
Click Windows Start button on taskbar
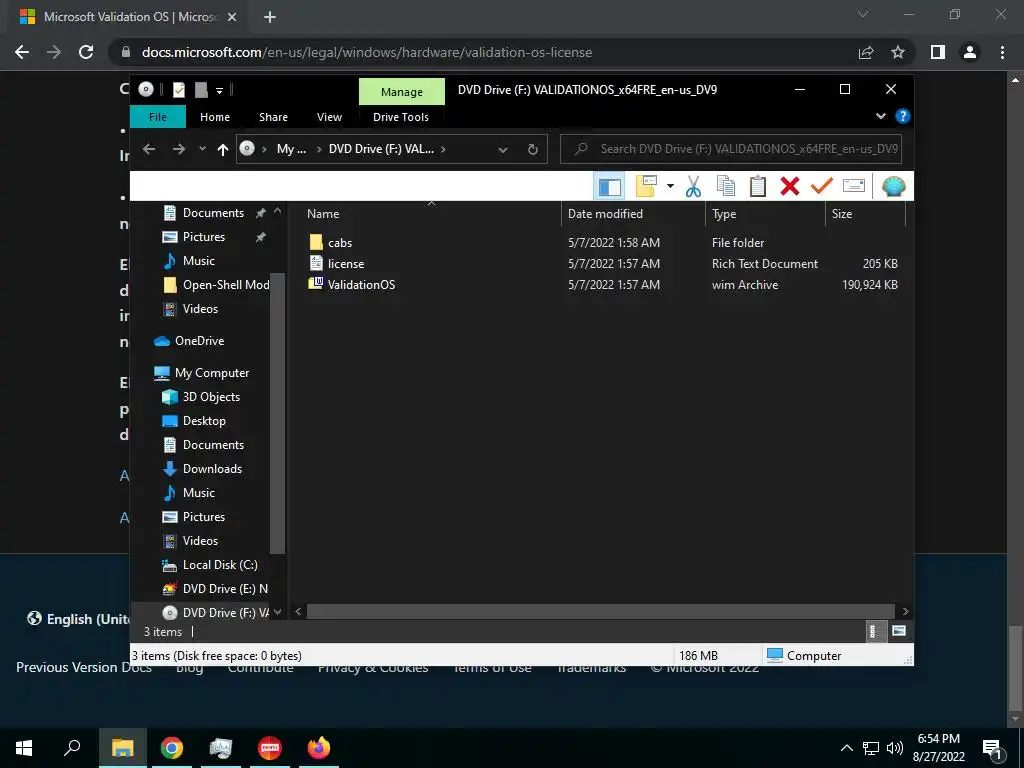click(24, 748)
